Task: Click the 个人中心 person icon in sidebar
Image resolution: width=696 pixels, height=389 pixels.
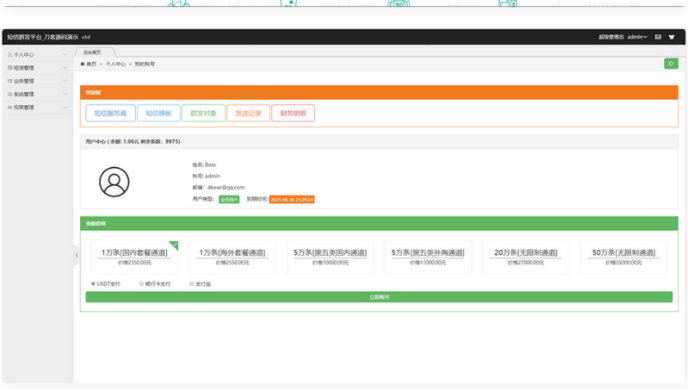Action: 10,55
